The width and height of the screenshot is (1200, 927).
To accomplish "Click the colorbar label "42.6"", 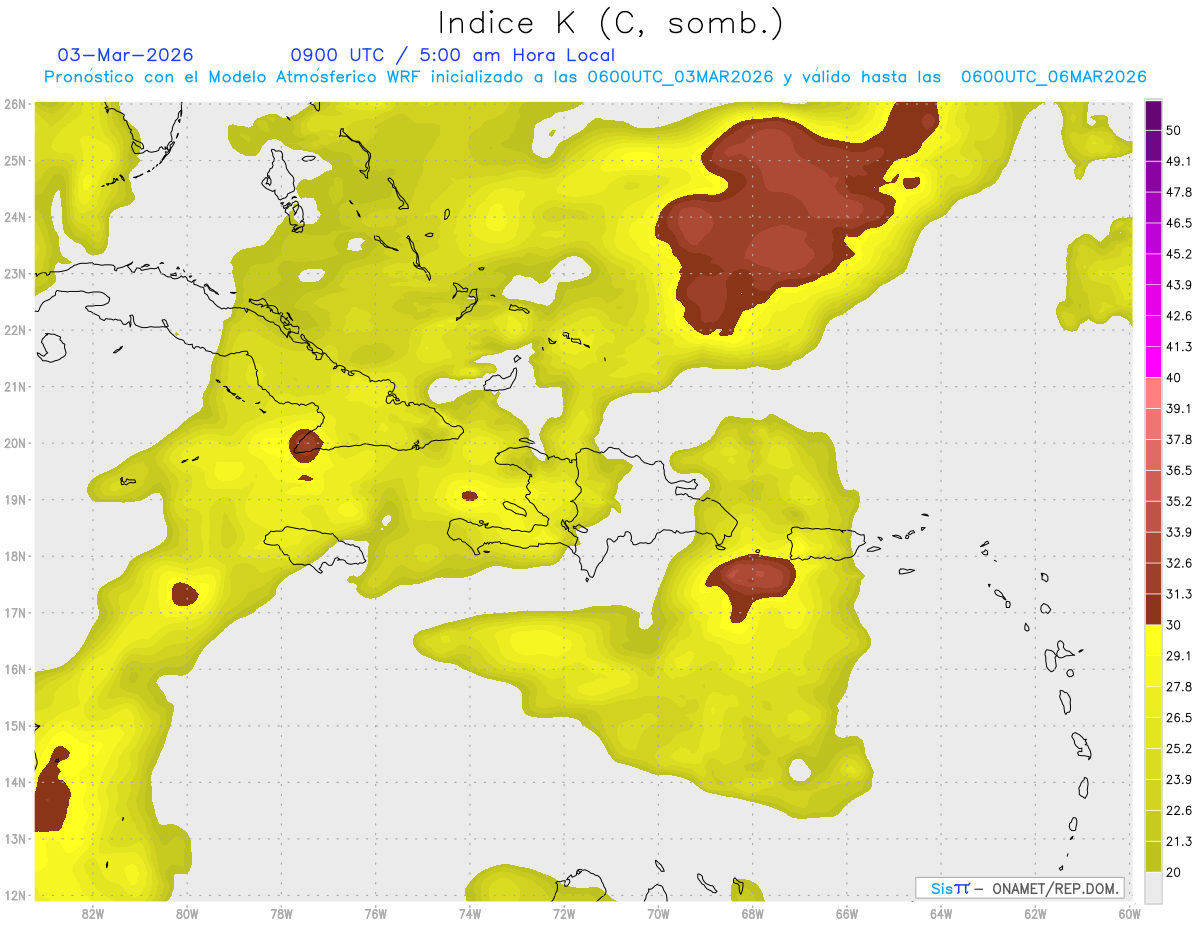I will (1179, 316).
